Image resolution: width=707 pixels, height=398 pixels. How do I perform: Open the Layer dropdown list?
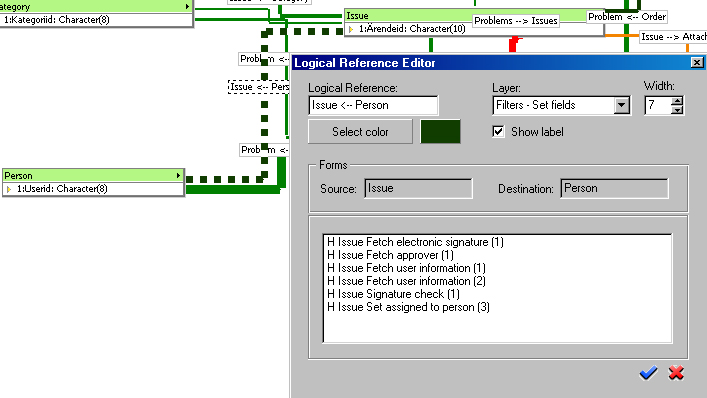click(x=621, y=105)
